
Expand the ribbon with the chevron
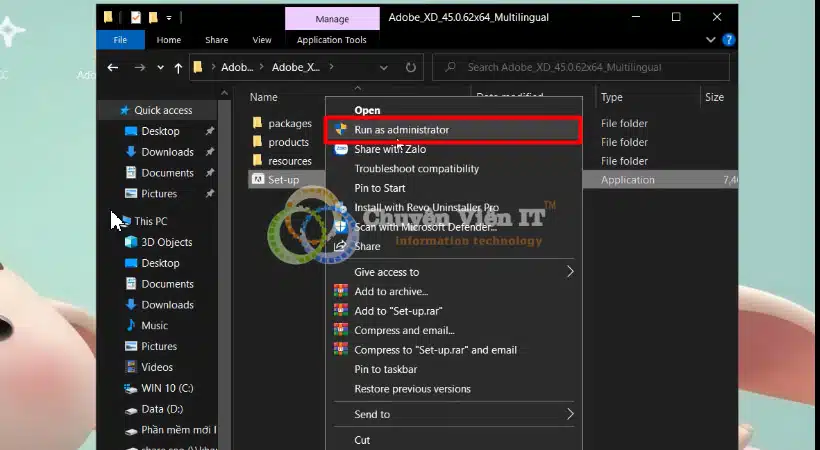(x=710, y=40)
